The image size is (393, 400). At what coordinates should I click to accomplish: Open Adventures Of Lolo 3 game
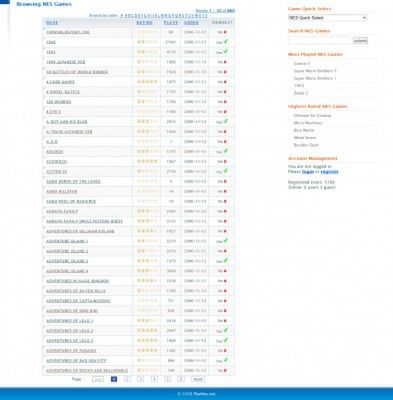[x=69, y=341]
